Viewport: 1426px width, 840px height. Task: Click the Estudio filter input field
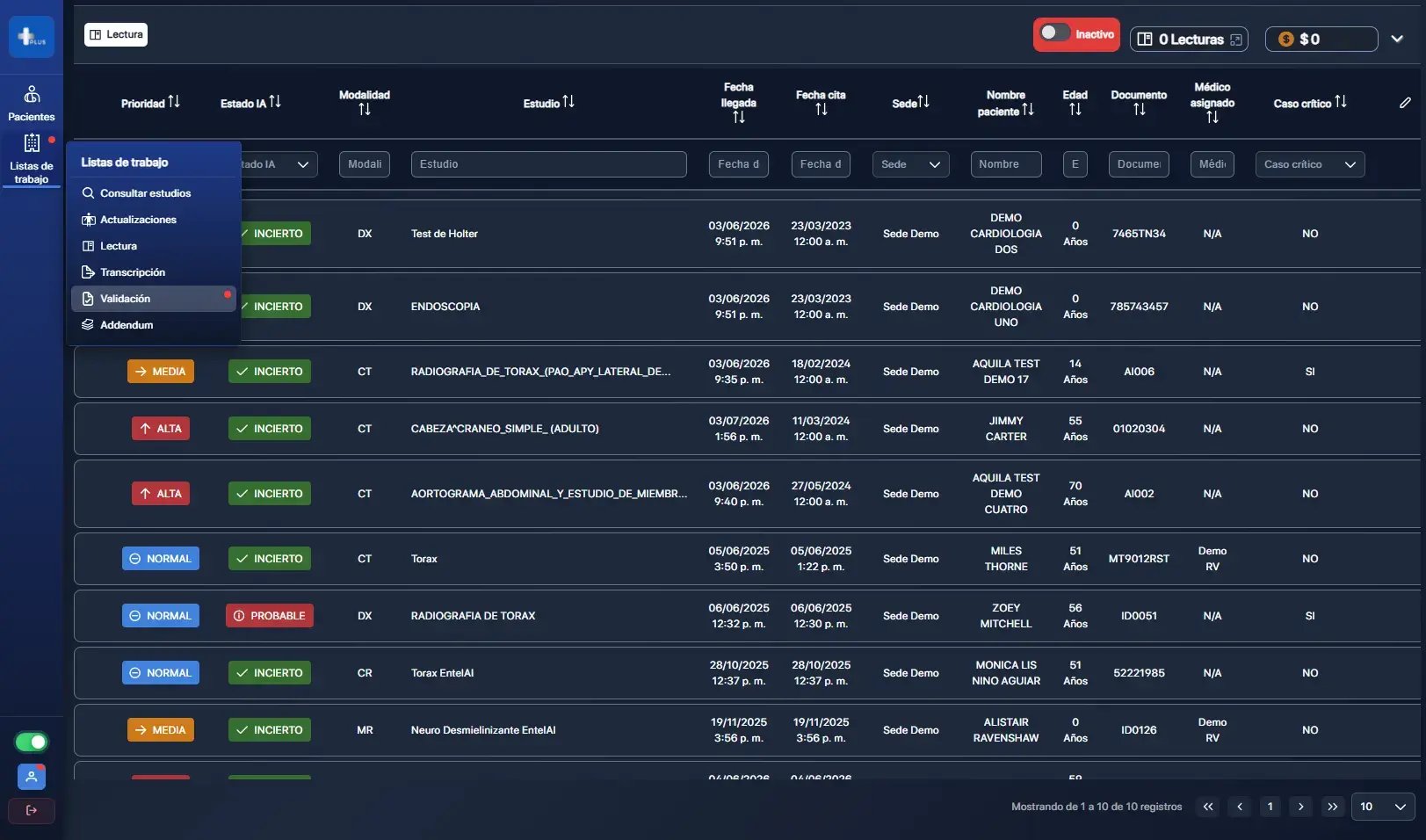549,164
